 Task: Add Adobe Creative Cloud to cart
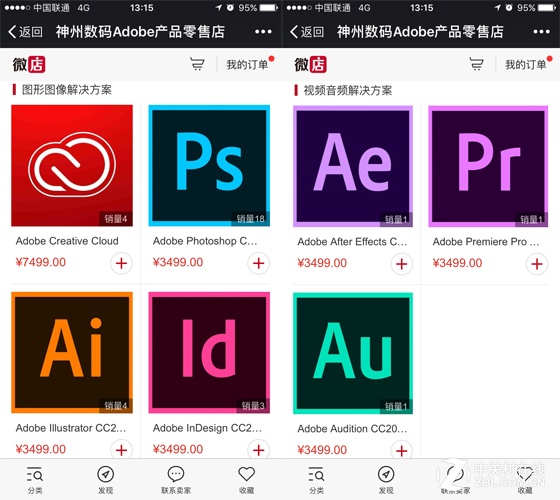click(121, 264)
